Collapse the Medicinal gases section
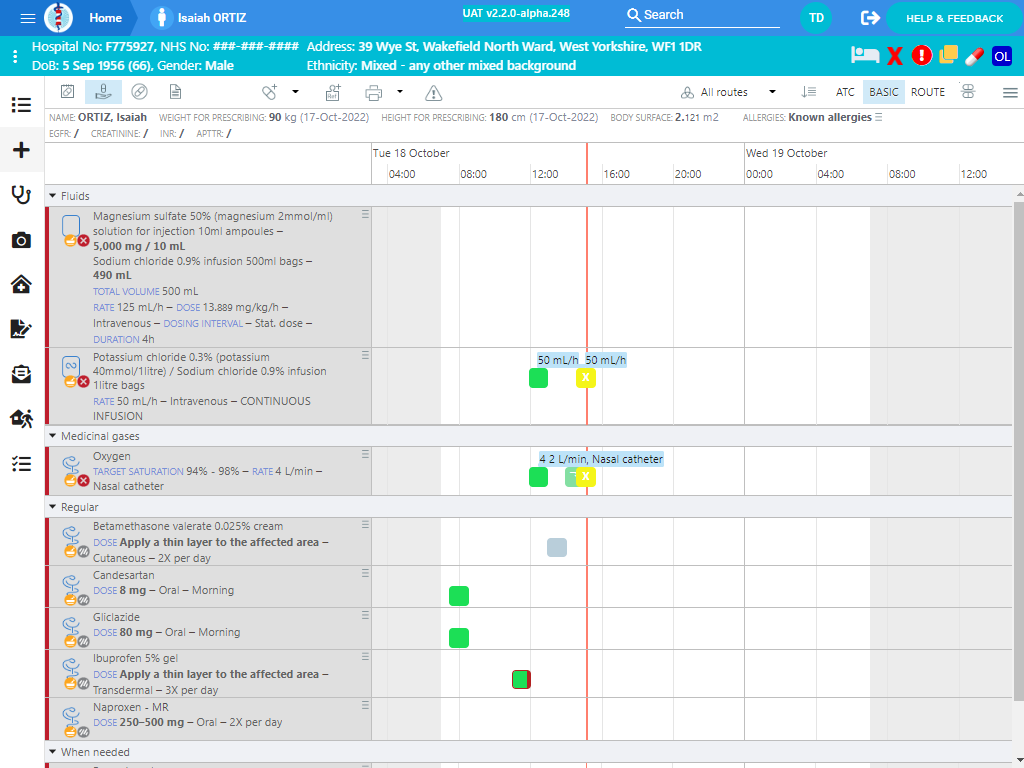 pyautogui.click(x=52, y=436)
